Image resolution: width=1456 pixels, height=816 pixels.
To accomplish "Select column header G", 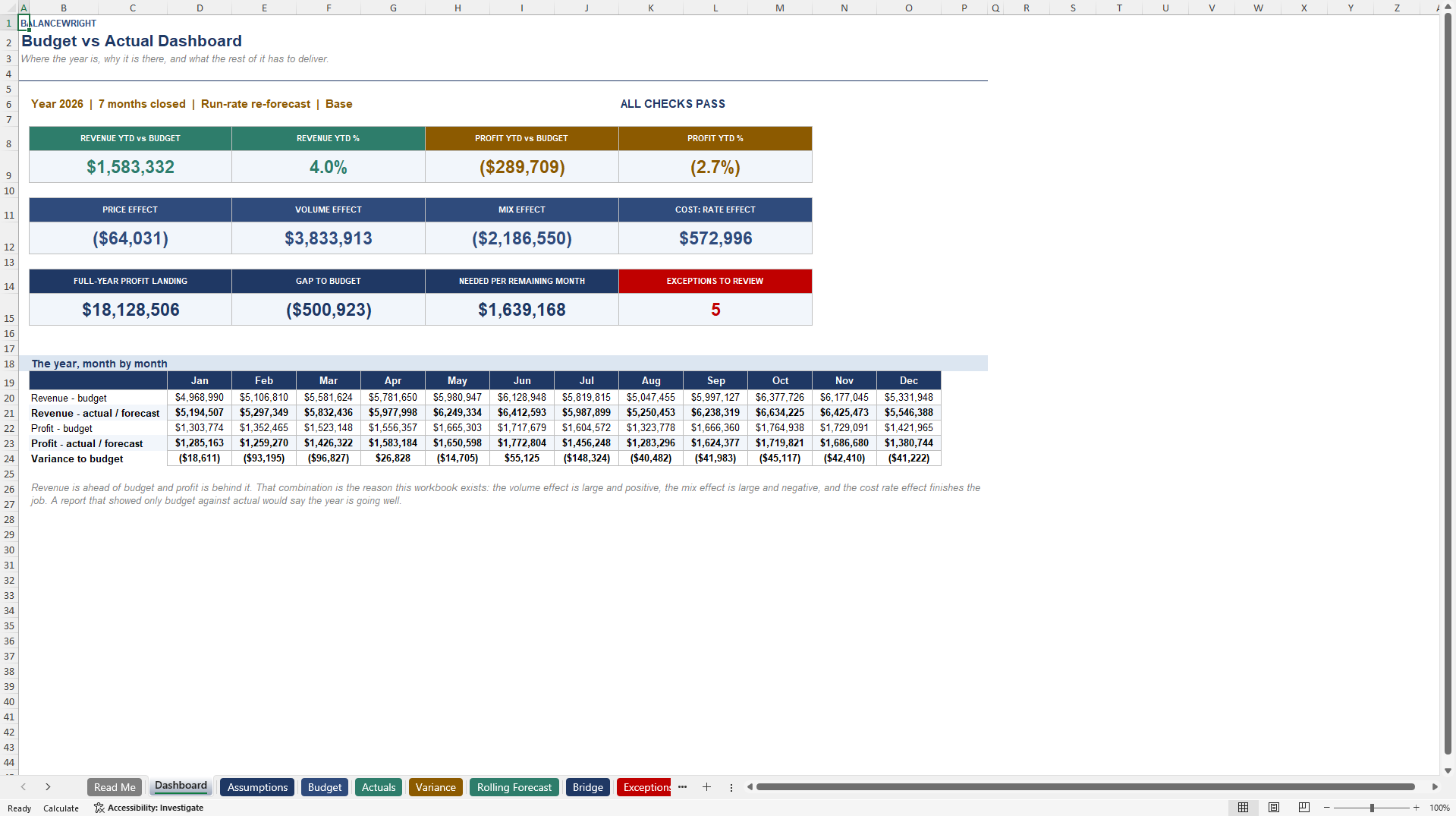I will pyautogui.click(x=393, y=8).
